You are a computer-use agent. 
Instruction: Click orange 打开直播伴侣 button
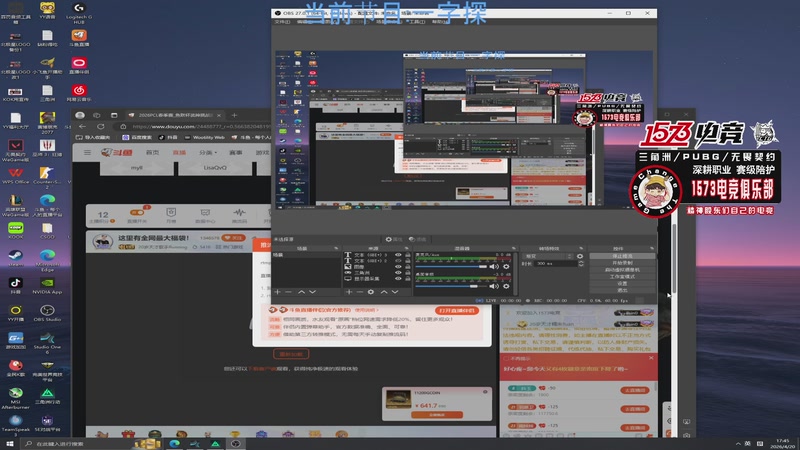pos(457,310)
